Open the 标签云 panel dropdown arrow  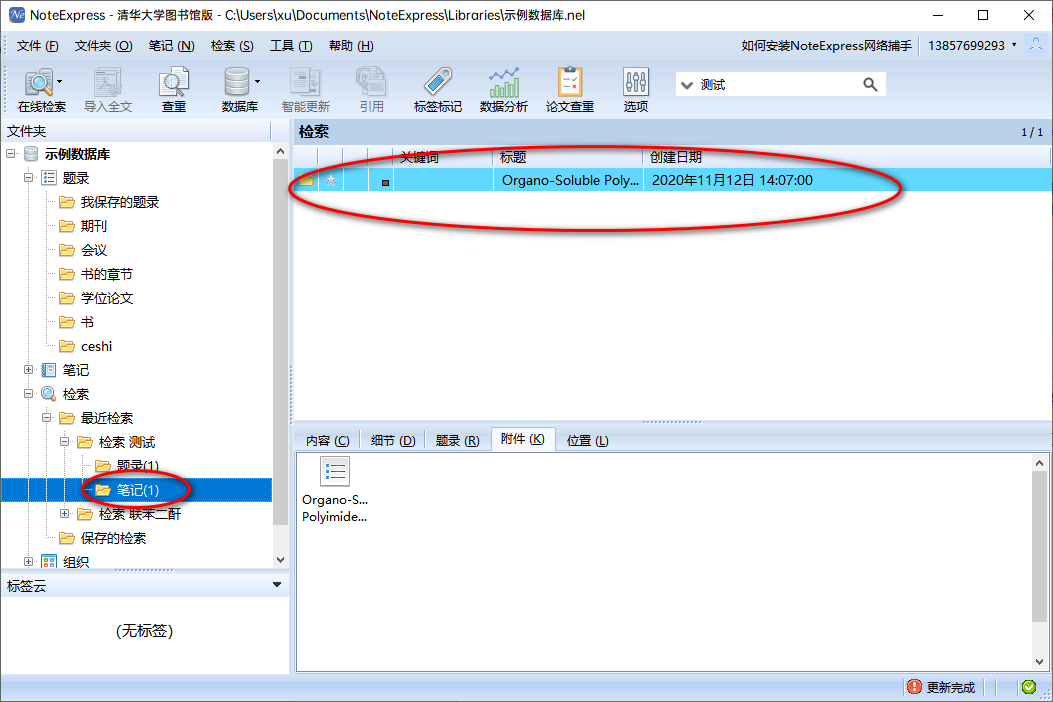point(277,584)
